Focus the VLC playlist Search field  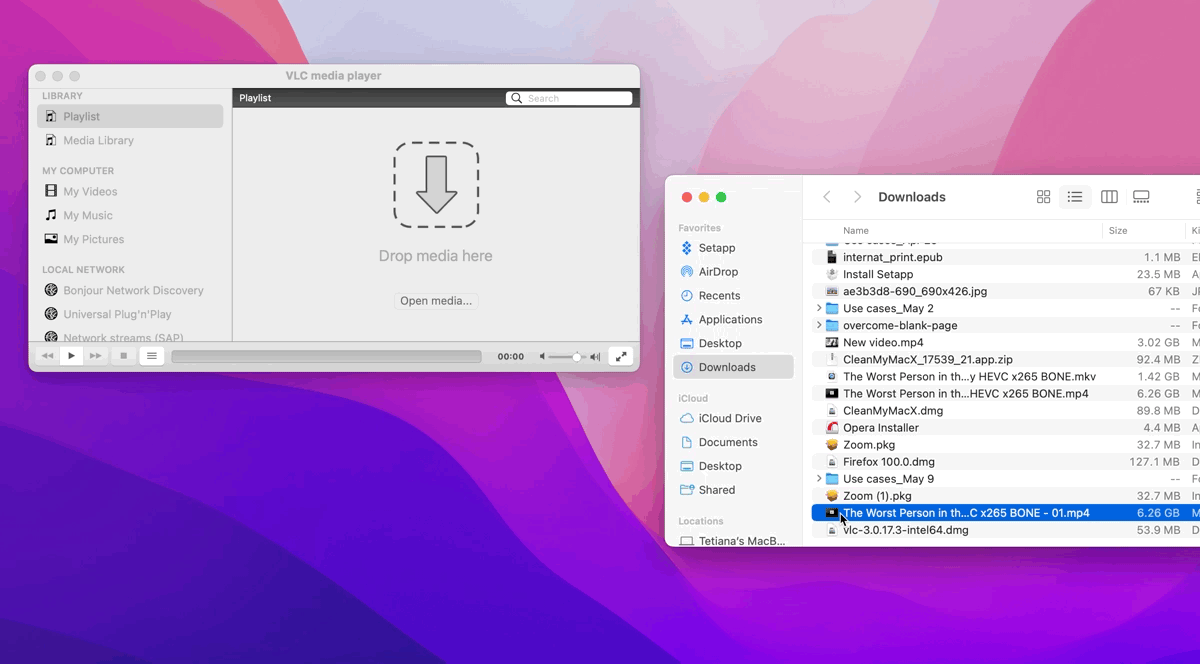(x=569, y=98)
